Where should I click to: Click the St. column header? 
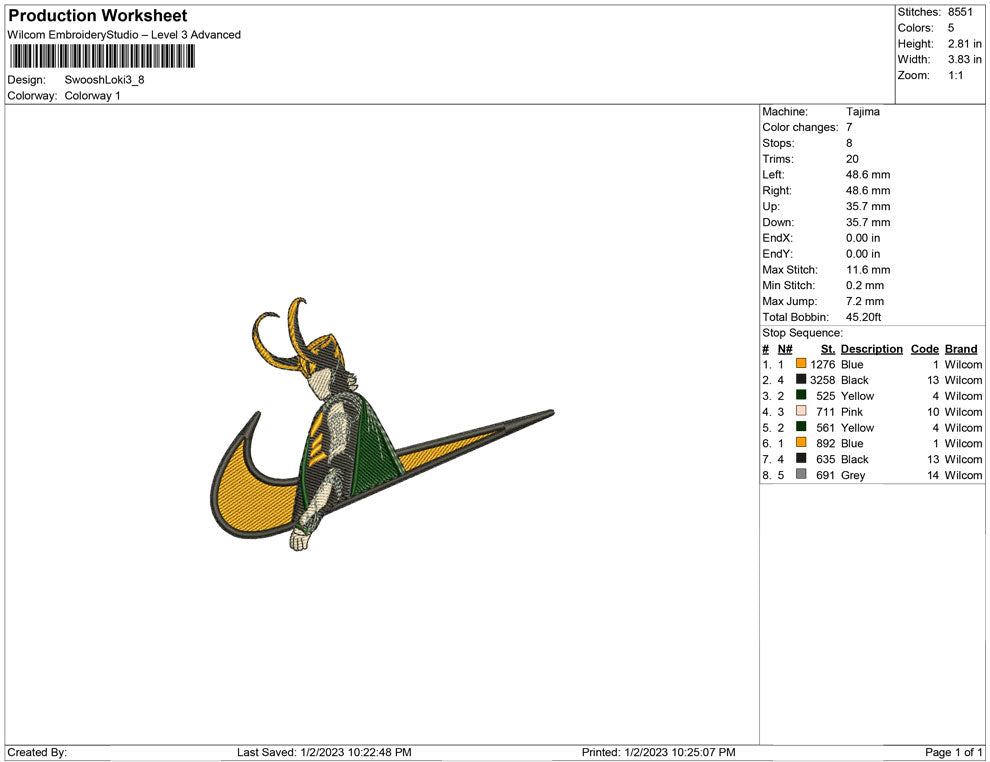(x=827, y=349)
